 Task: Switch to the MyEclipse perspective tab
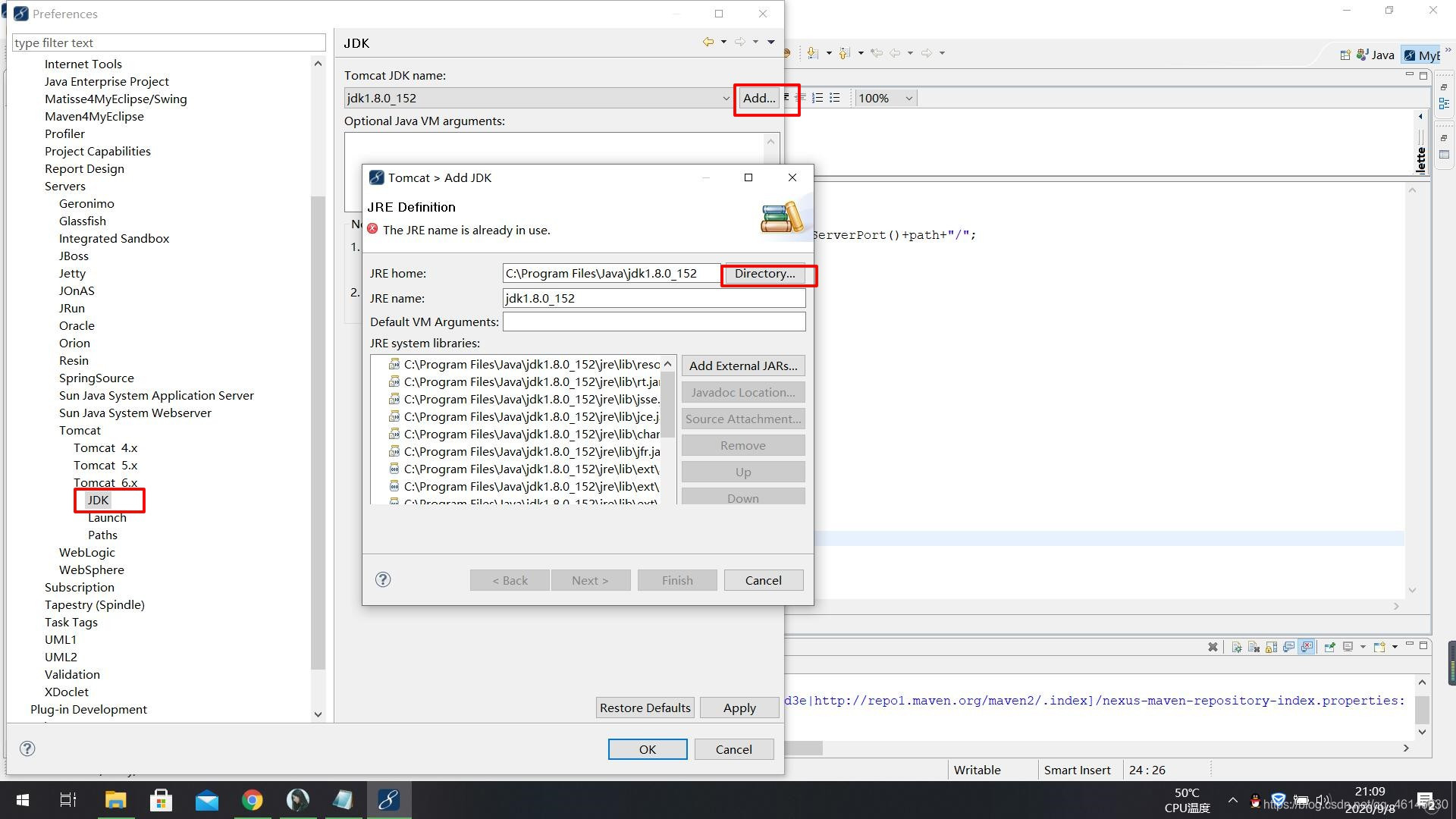[1422, 55]
